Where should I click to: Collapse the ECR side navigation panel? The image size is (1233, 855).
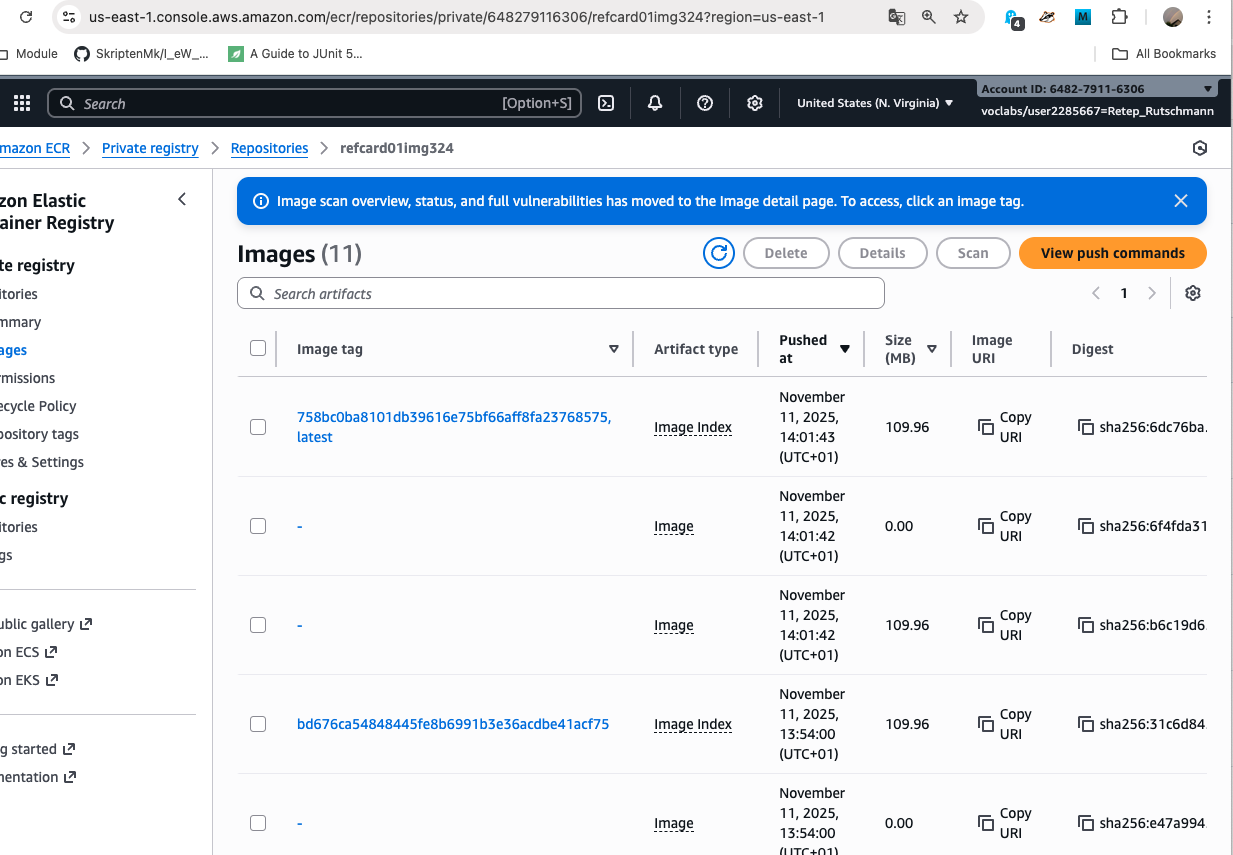pos(182,199)
